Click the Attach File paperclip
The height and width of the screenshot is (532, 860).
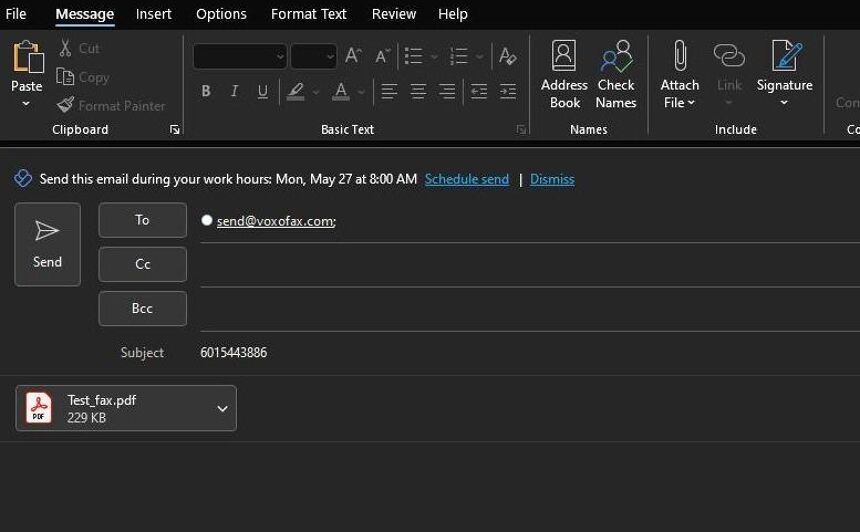tap(680, 56)
